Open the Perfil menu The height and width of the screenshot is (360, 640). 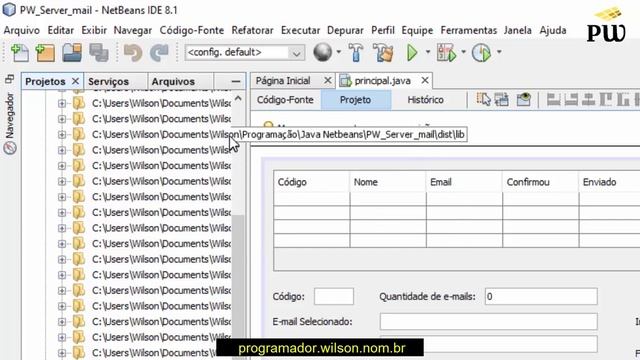point(383,30)
